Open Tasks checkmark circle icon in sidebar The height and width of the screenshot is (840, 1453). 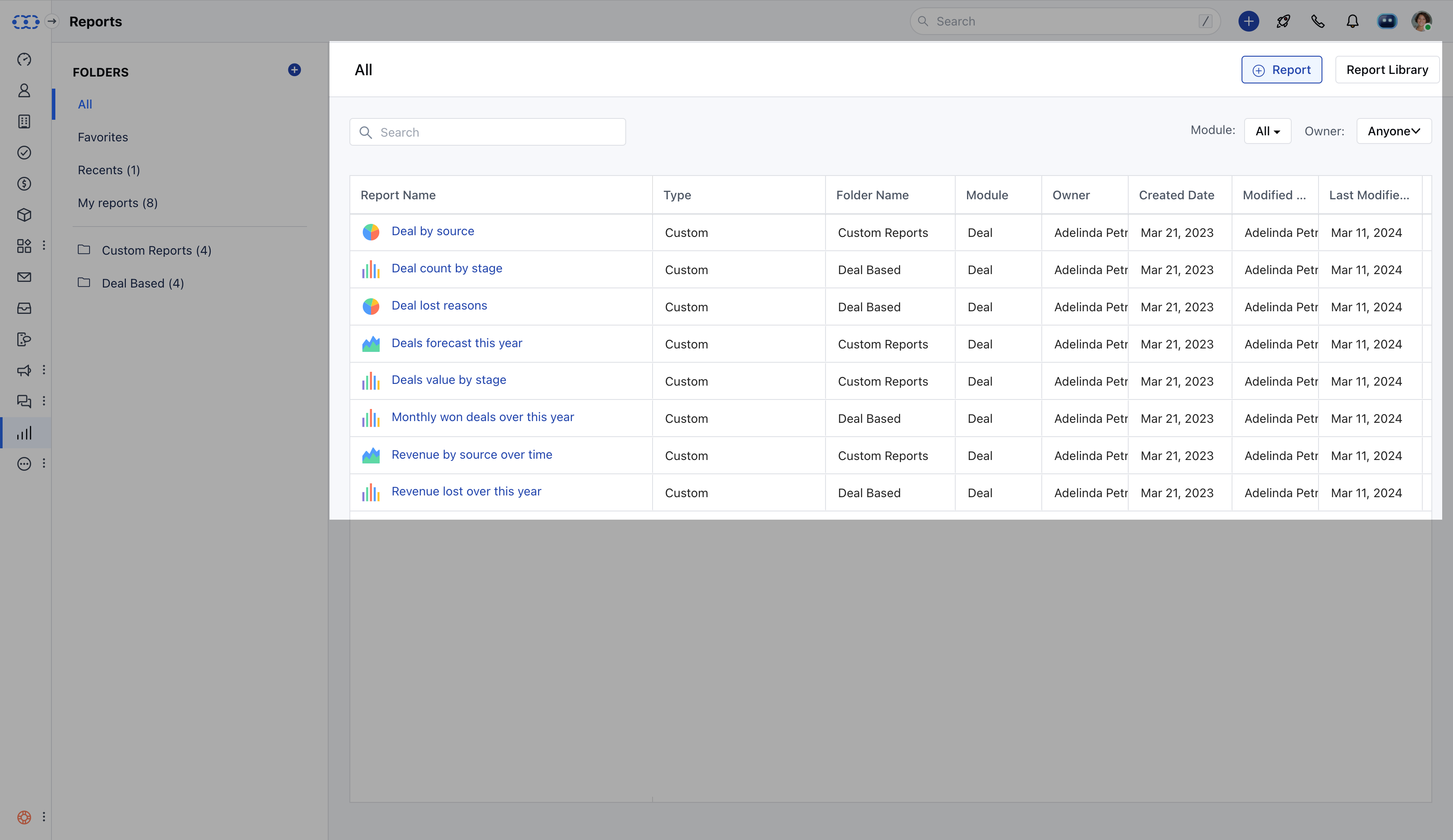click(24, 153)
